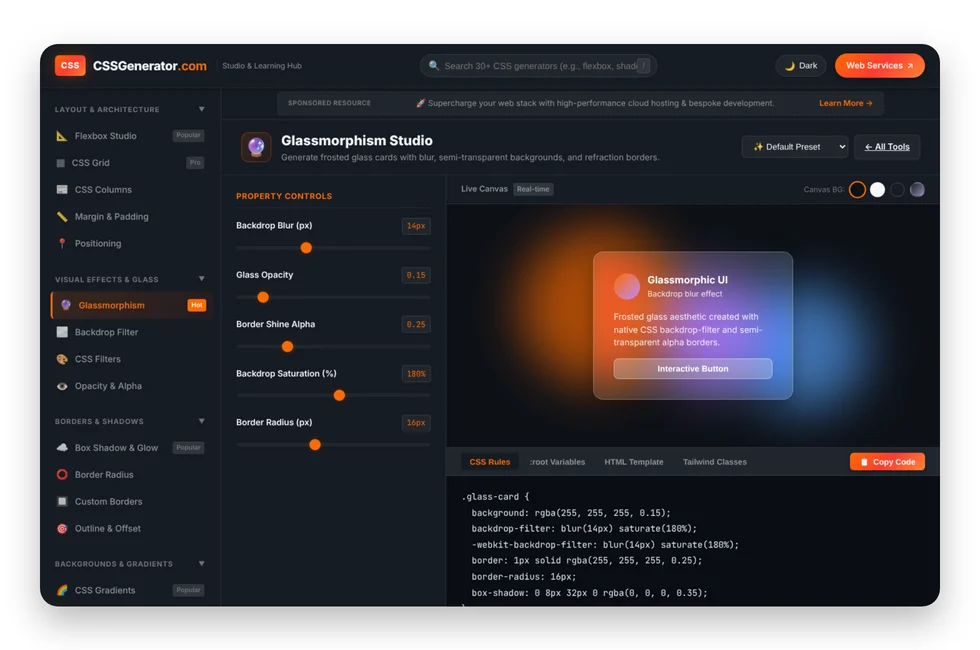
Task: Click the CSS Gradients rainbow icon
Action: pyautogui.click(x=62, y=590)
